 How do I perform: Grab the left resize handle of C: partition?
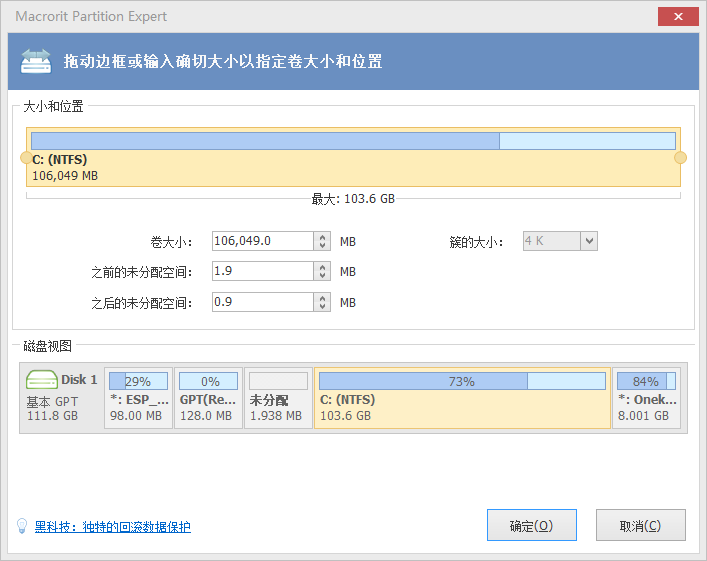click(x=26, y=158)
